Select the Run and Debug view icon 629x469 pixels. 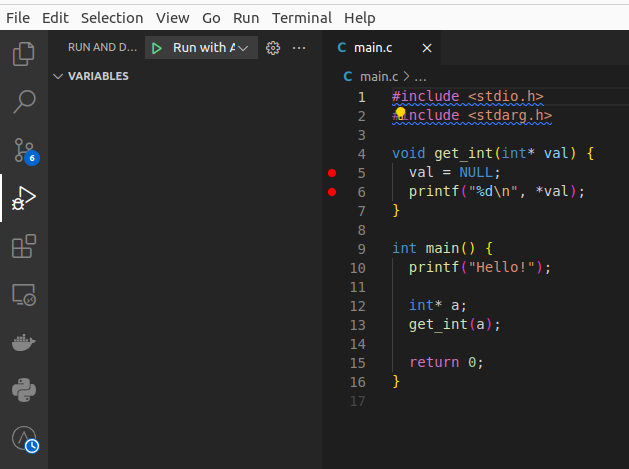tap(24, 198)
